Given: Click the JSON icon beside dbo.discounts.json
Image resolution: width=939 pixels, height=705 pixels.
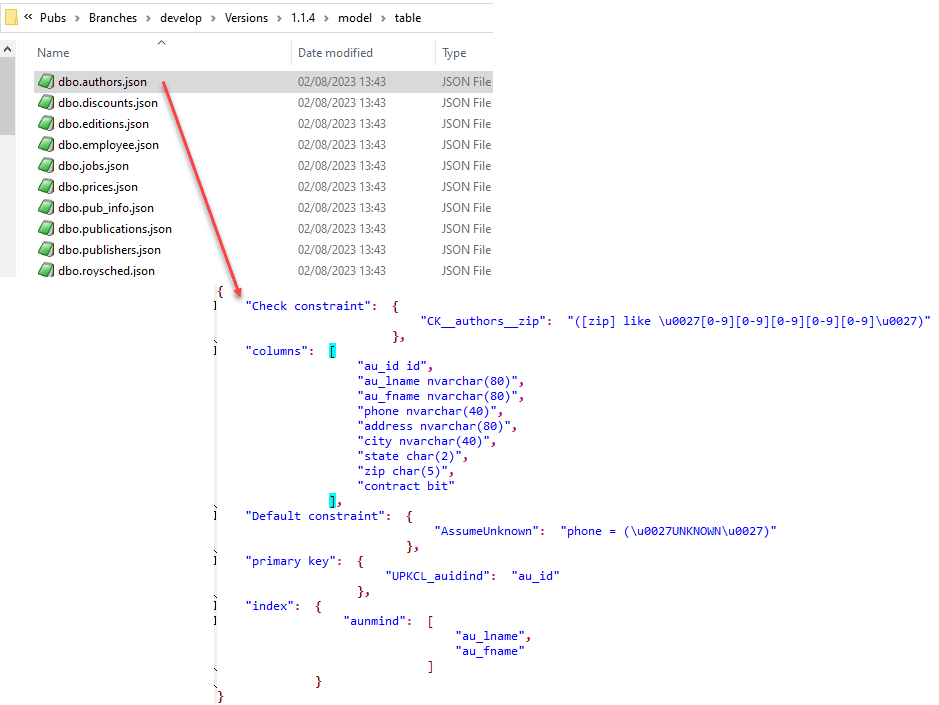Looking at the screenshot, I should 46,102.
